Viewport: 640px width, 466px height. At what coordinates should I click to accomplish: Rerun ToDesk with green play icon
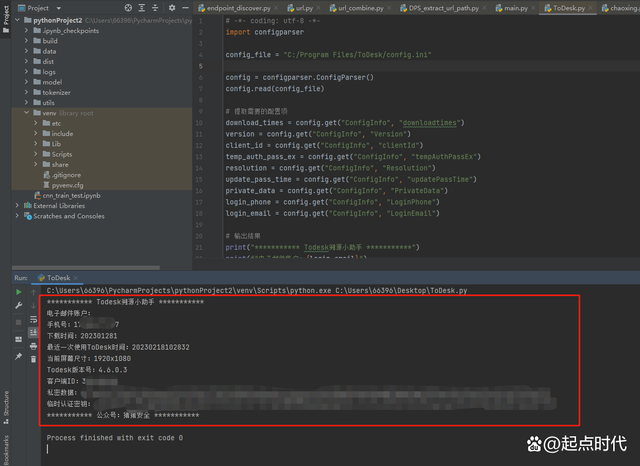click(x=18, y=292)
